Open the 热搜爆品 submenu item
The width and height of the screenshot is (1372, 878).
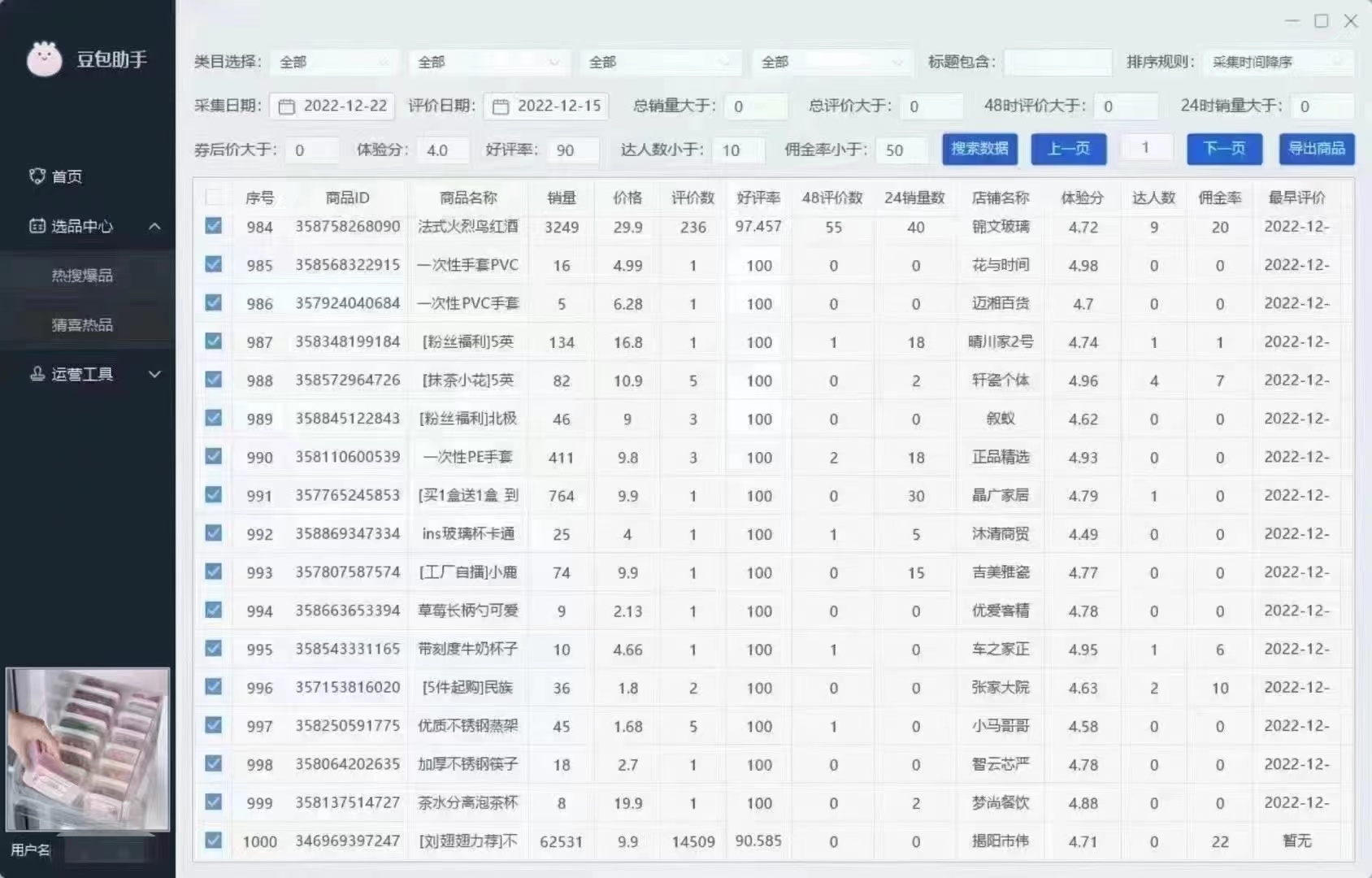coord(82,276)
